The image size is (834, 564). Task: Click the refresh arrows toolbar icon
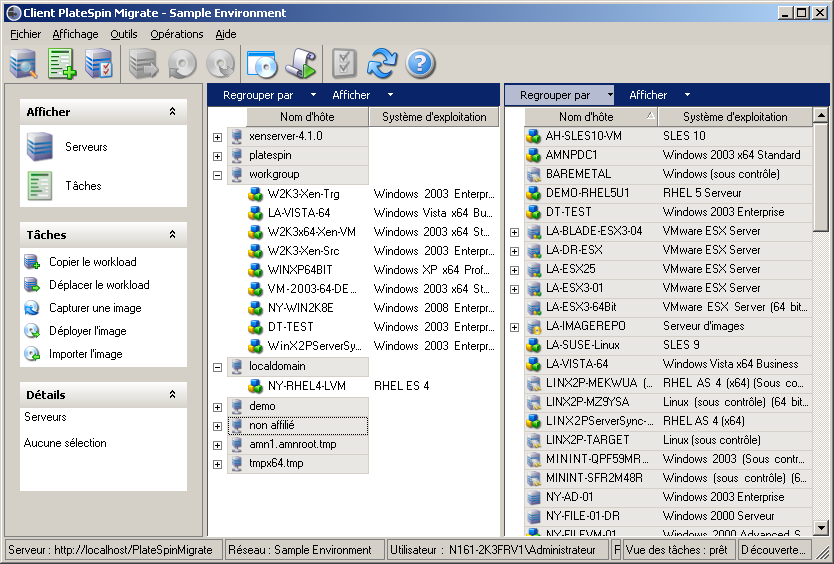(381, 64)
